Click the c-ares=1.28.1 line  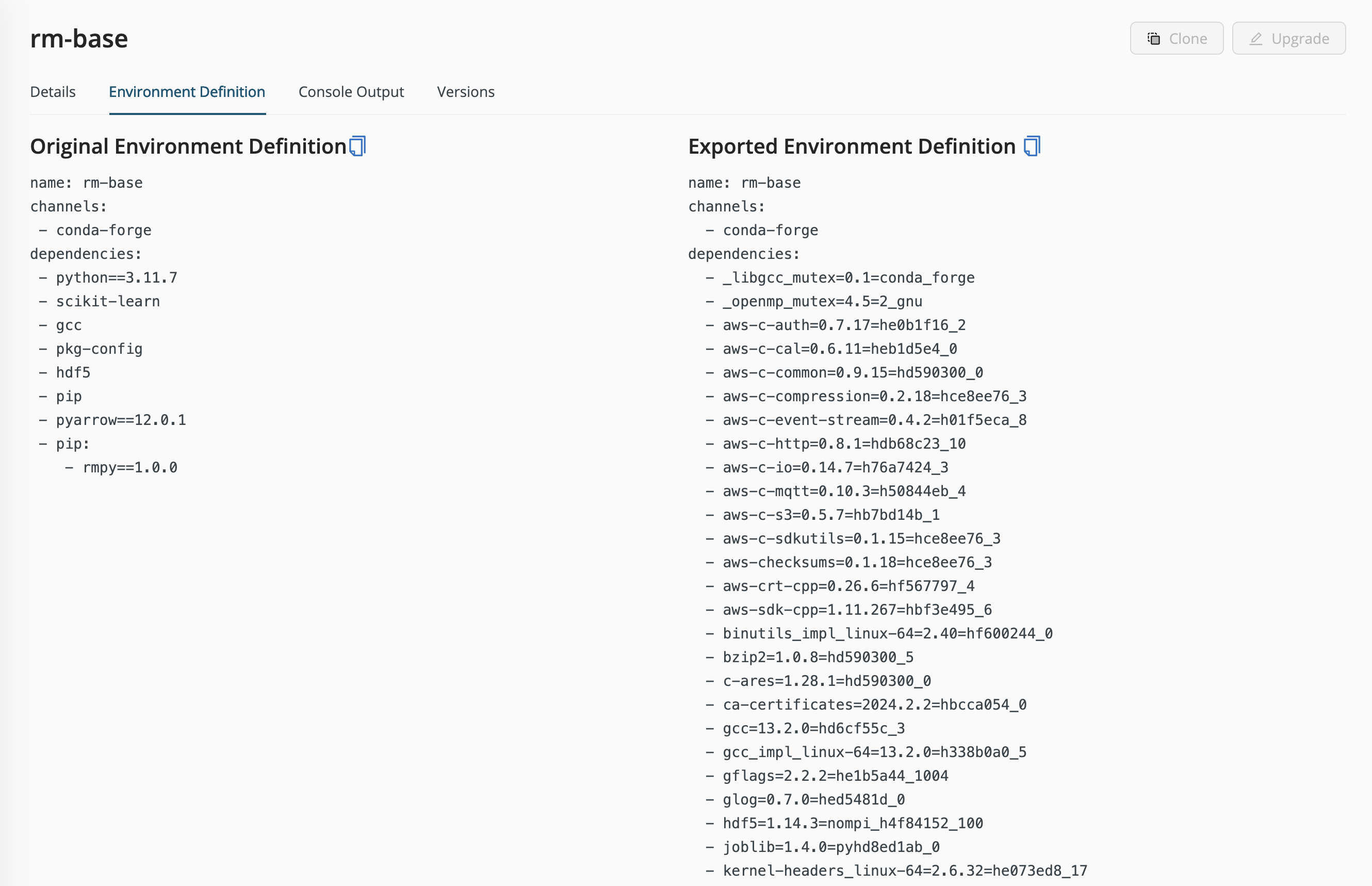pyautogui.click(x=818, y=681)
